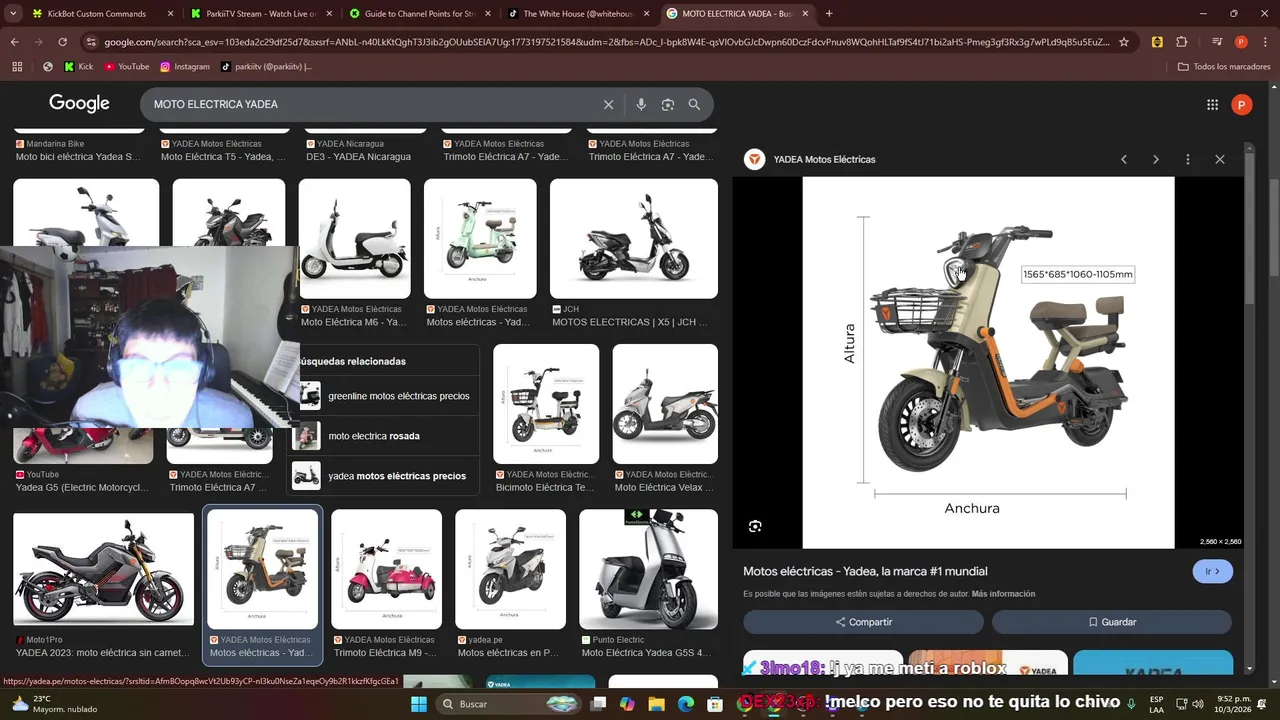
Task: Open the preview panel three-dot menu
Action: [x=1188, y=159]
